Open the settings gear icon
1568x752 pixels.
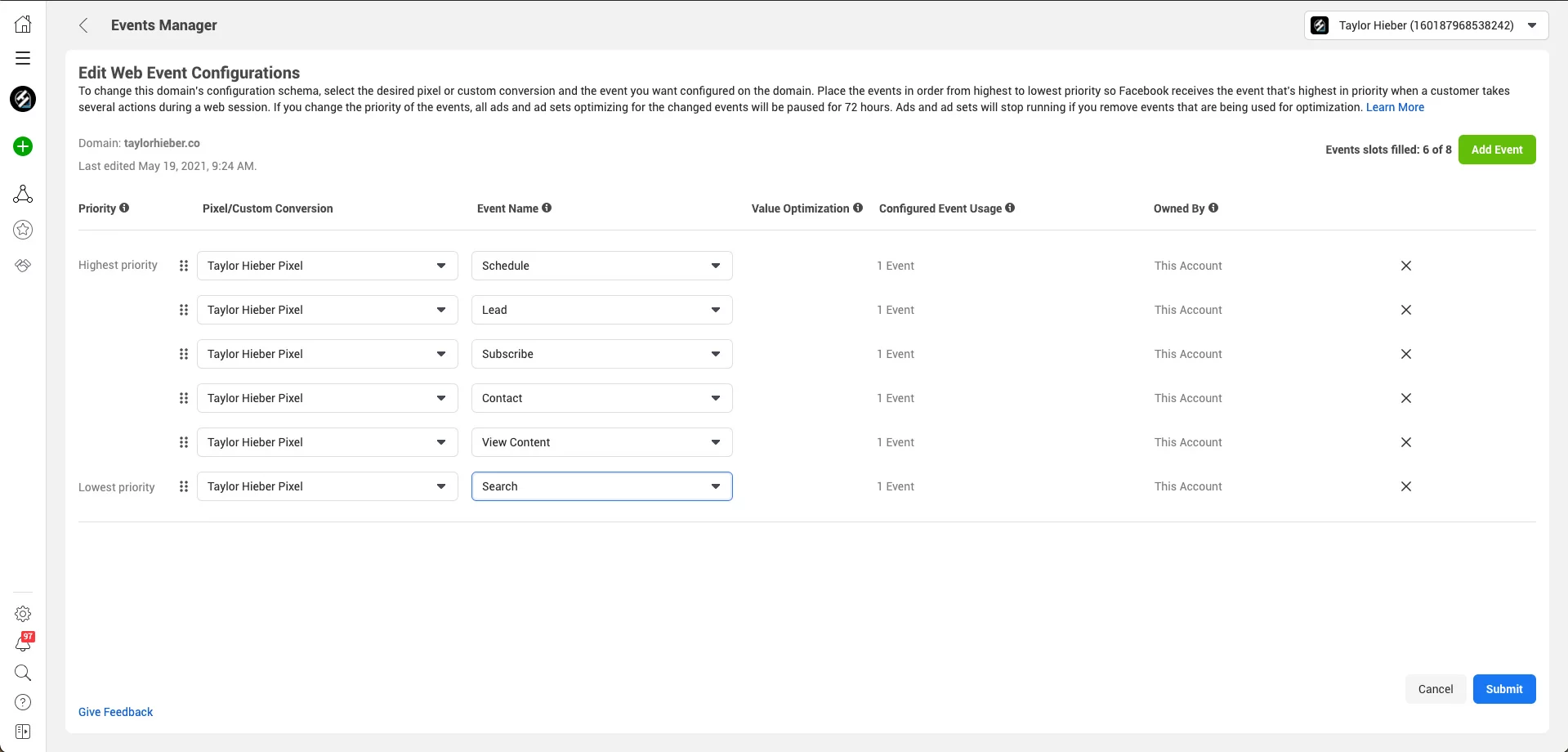[23, 614]
